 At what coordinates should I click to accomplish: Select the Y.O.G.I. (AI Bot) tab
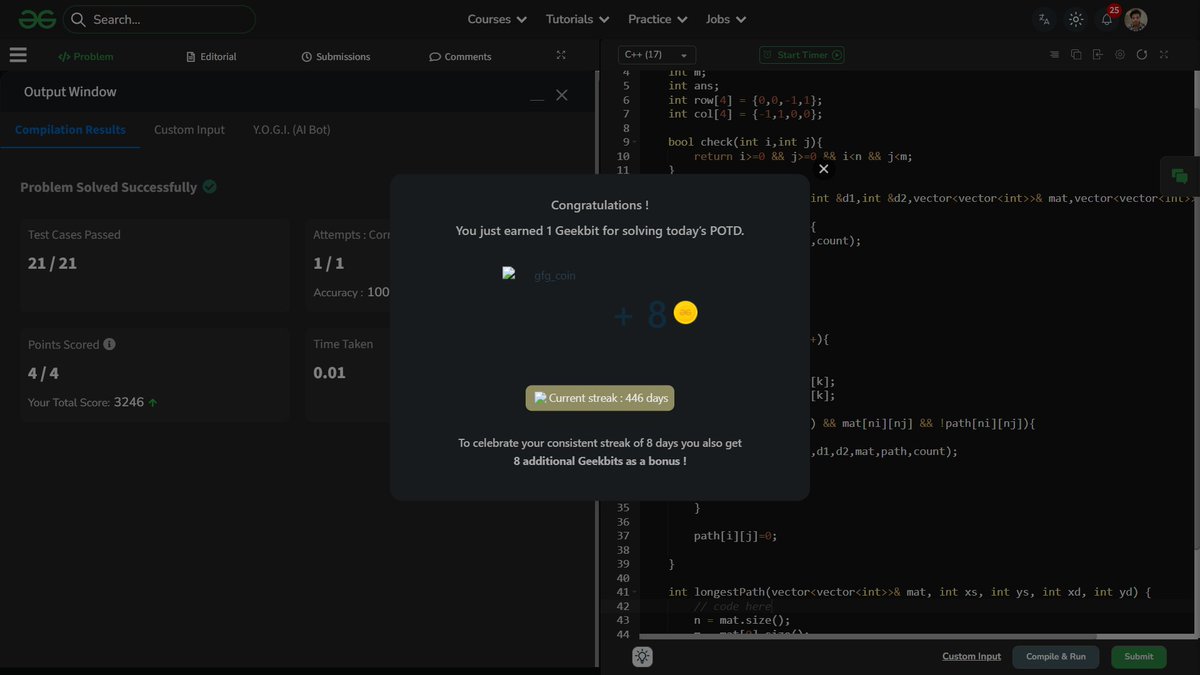click(x=292, y=130)
